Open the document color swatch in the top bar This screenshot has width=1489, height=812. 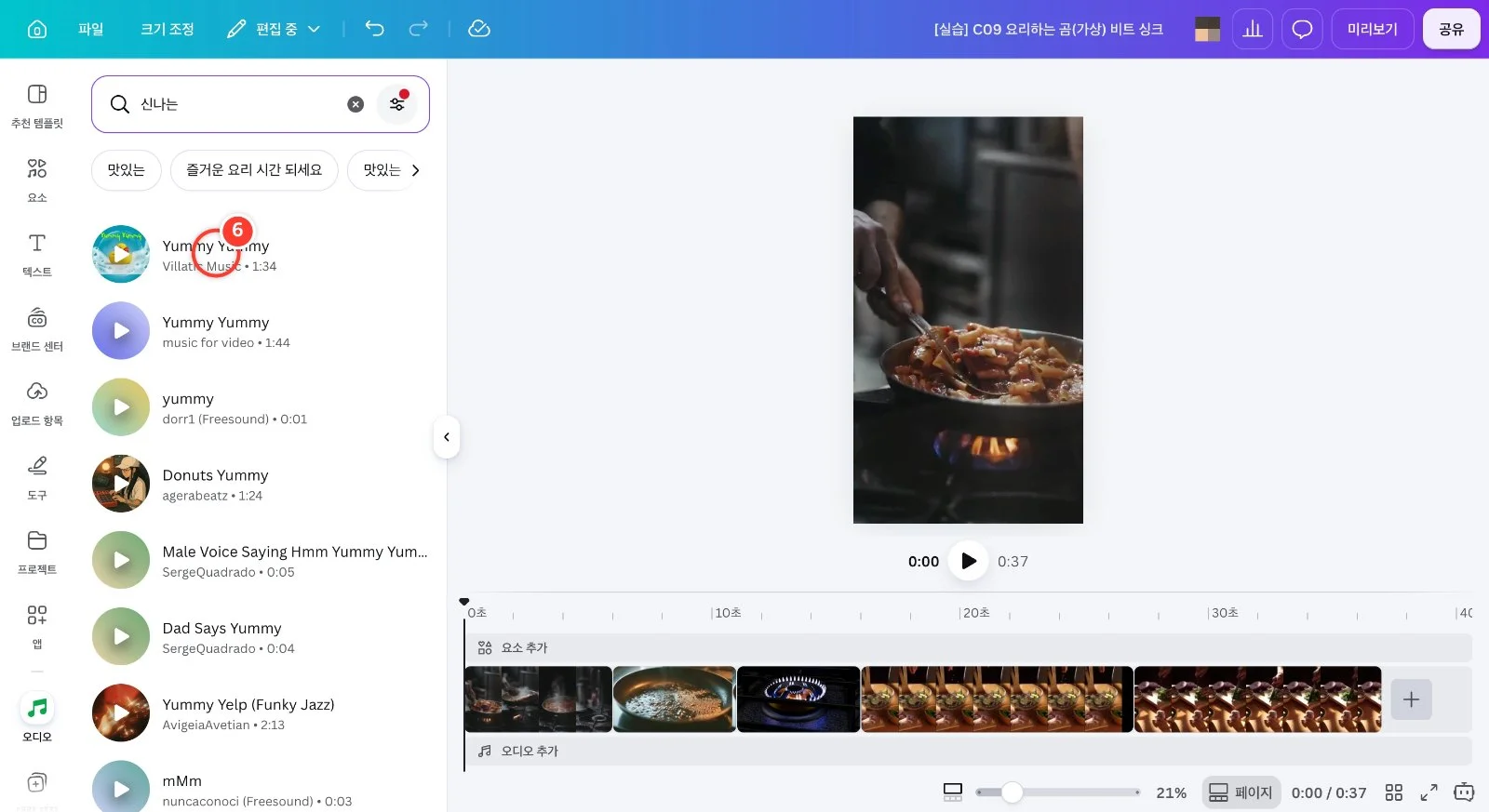1207,30
